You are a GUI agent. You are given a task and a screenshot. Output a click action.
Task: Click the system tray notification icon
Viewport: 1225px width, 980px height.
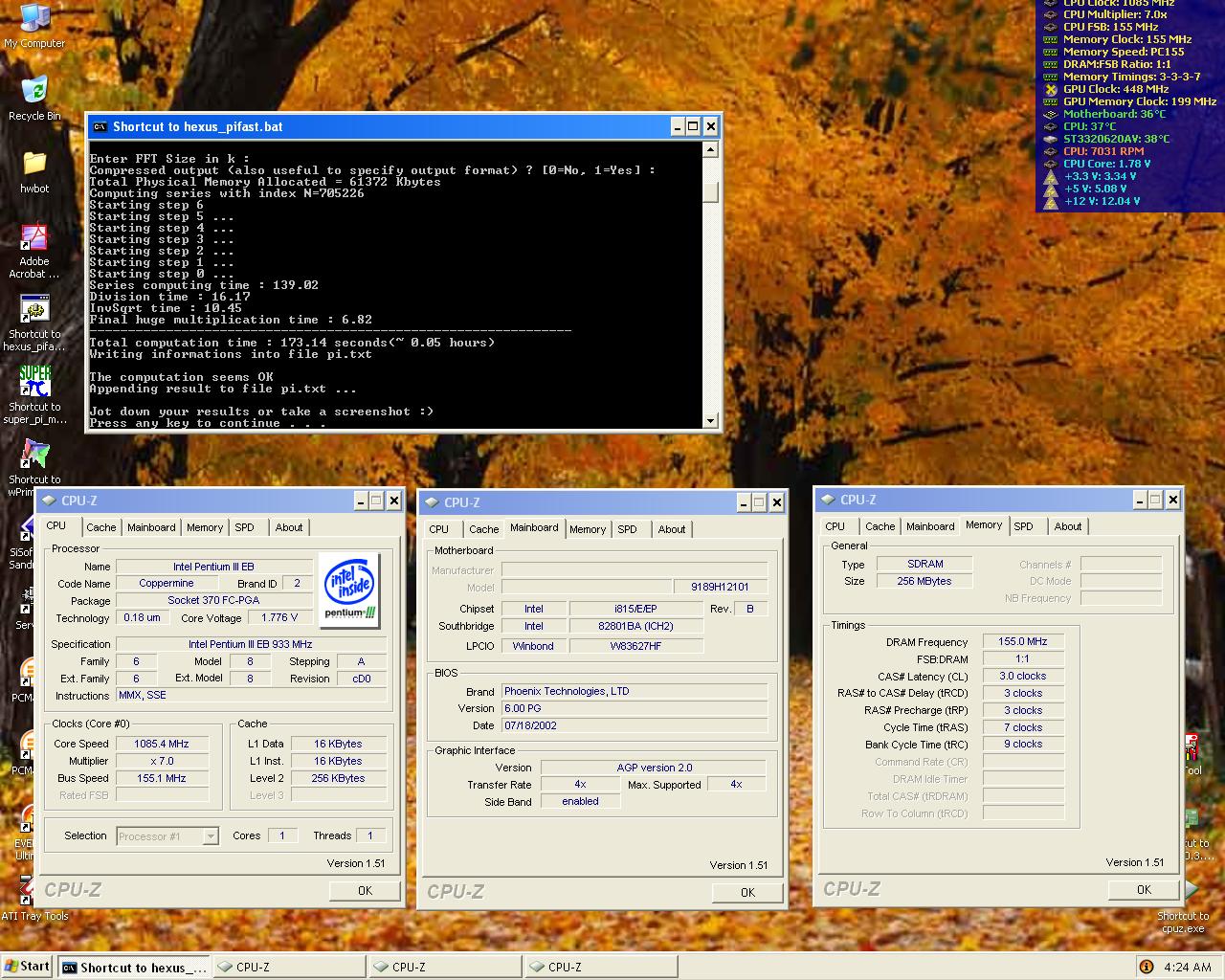point(1147,967)
